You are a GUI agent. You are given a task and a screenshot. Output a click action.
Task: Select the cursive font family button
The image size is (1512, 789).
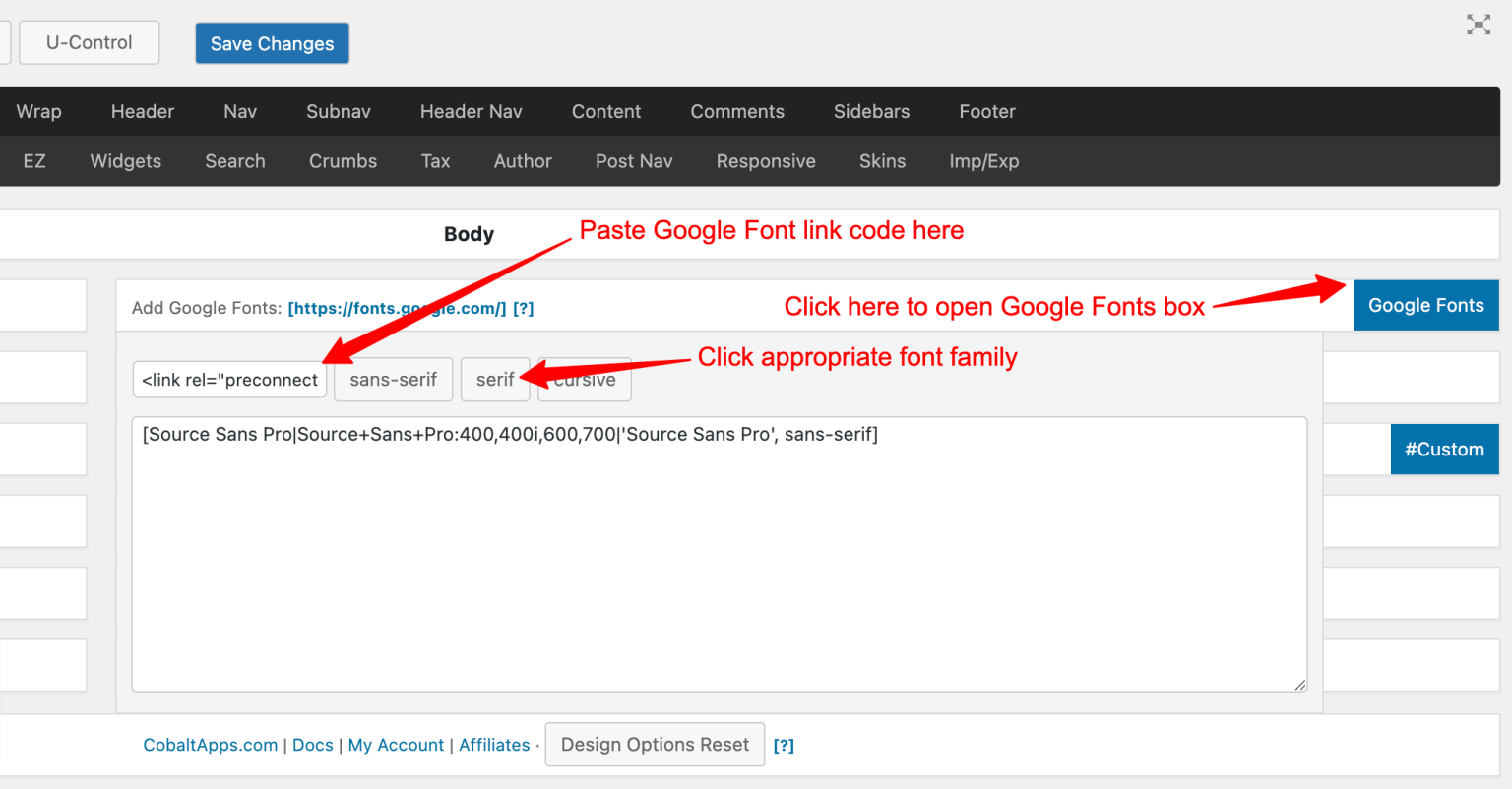coord(584,379)
